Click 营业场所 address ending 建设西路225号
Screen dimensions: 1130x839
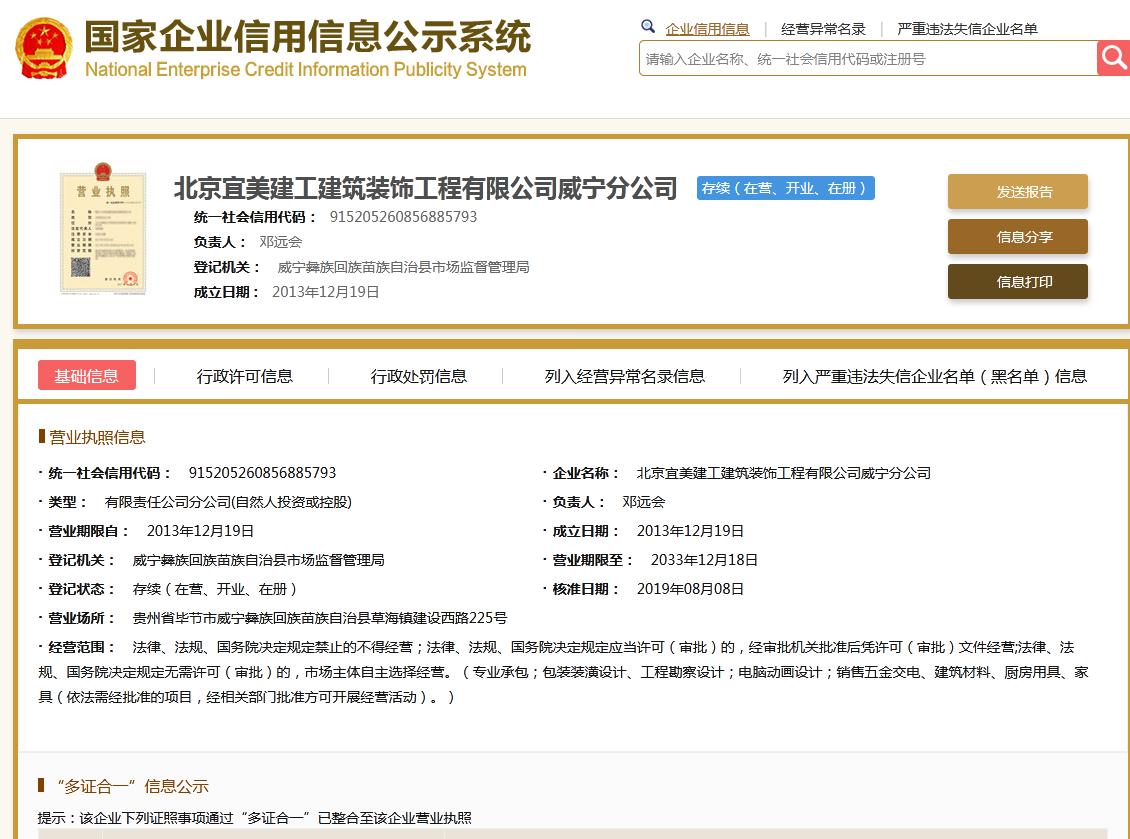tap(319, 618)
